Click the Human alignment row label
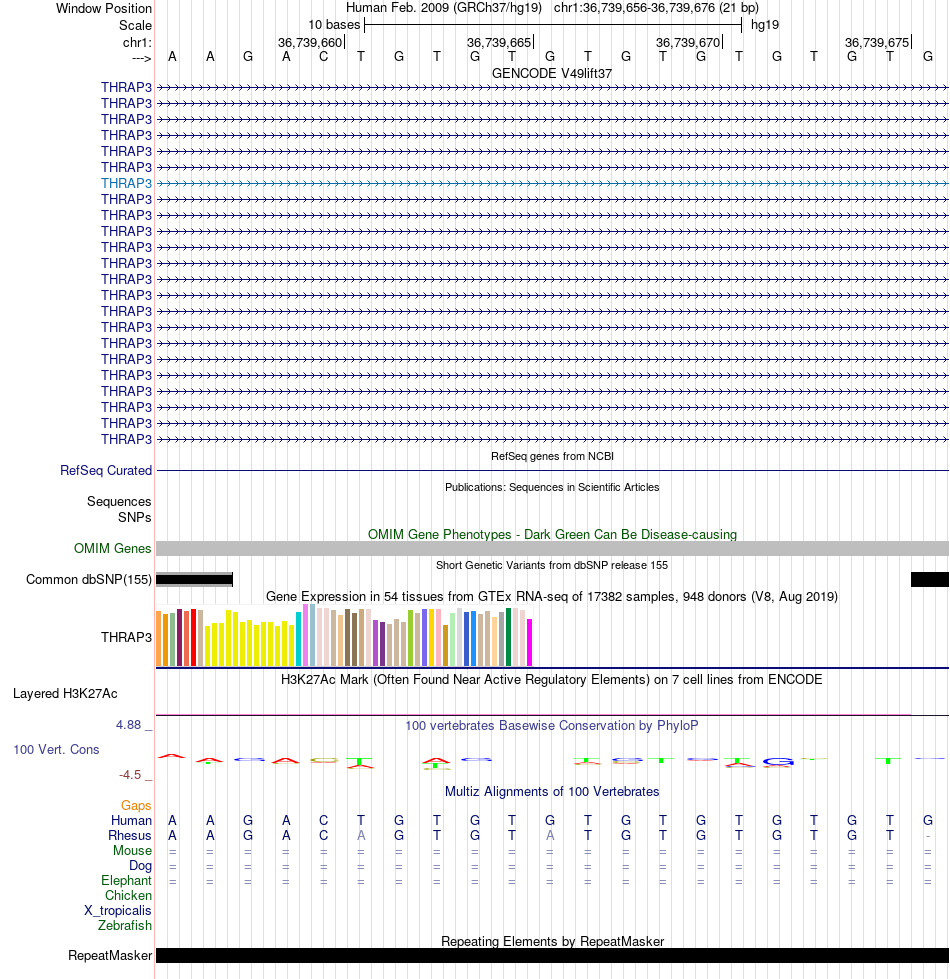 tap(132, 820)
